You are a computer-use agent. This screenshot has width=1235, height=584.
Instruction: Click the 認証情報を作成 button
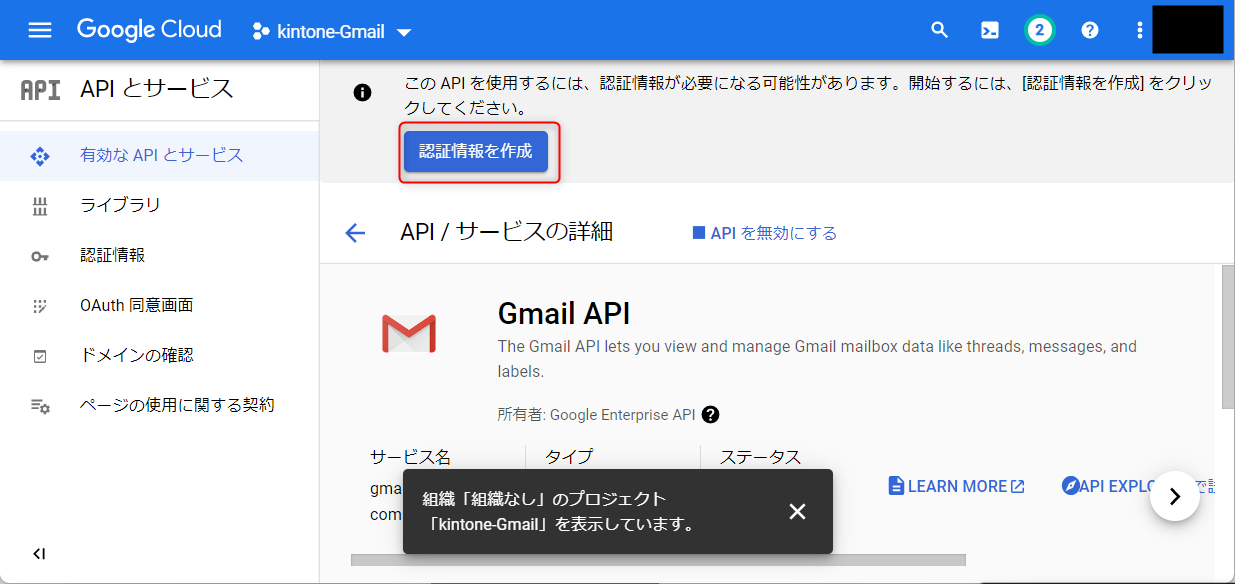point(476,152)
